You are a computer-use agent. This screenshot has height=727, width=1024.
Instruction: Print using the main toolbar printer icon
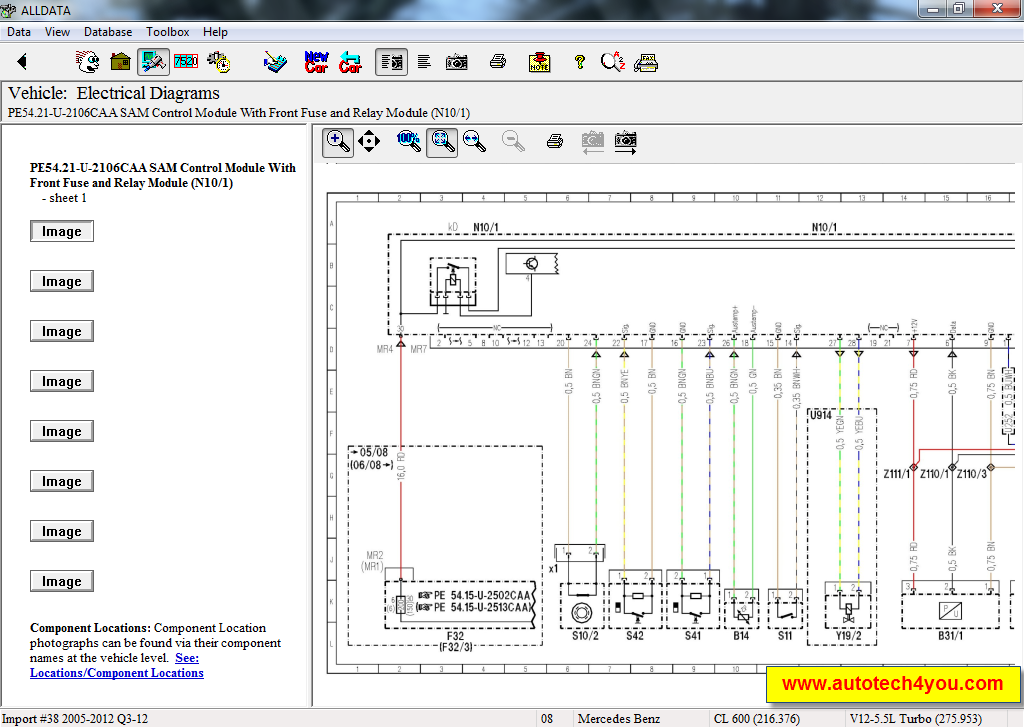[498, 62]
